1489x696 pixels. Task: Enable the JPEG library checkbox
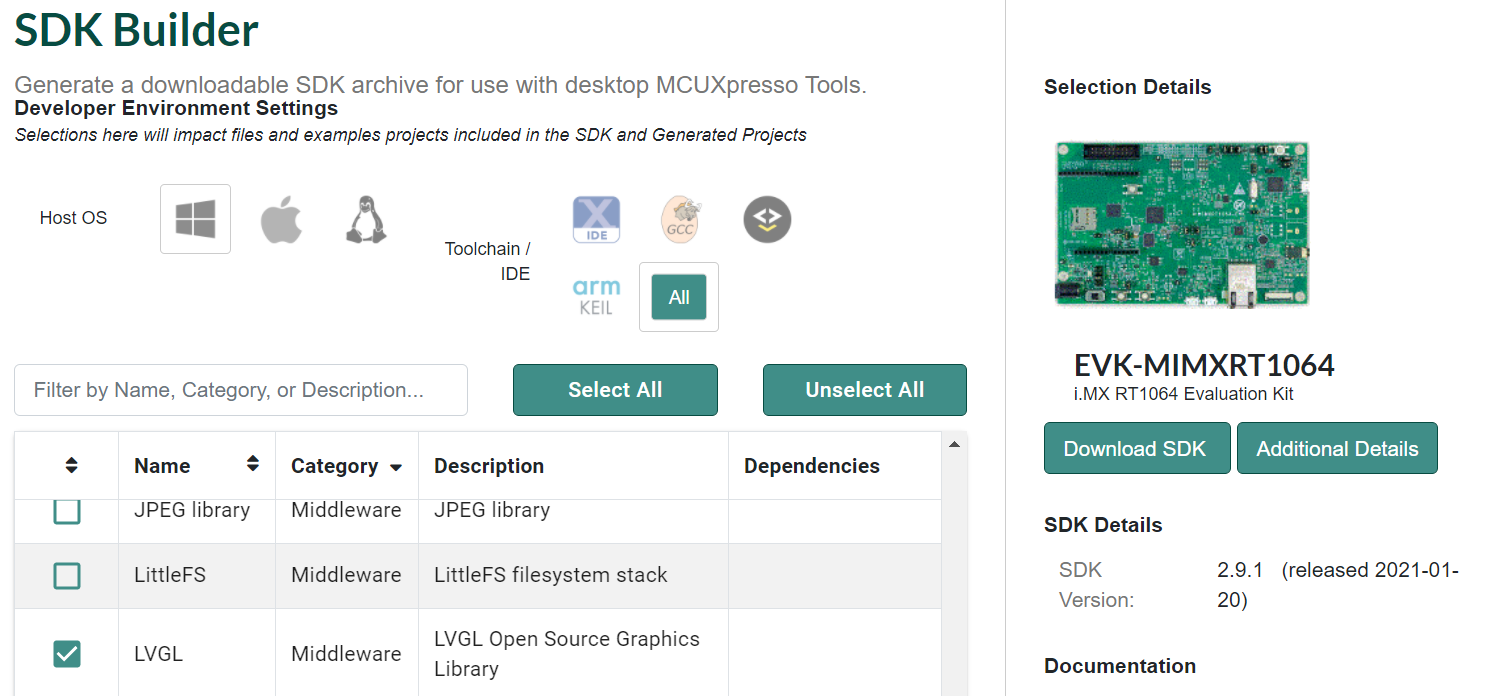[66, 512]
